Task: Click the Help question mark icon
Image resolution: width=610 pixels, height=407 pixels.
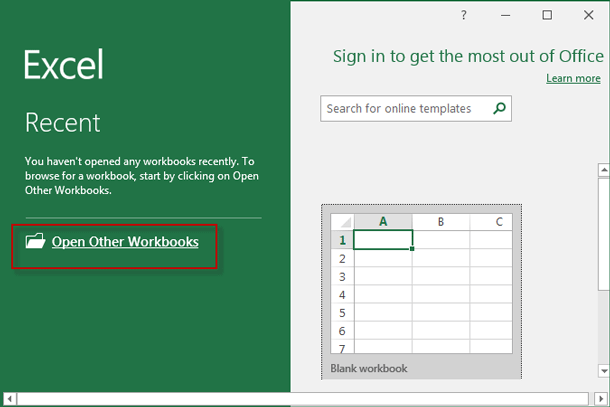Action: (463, 16)
